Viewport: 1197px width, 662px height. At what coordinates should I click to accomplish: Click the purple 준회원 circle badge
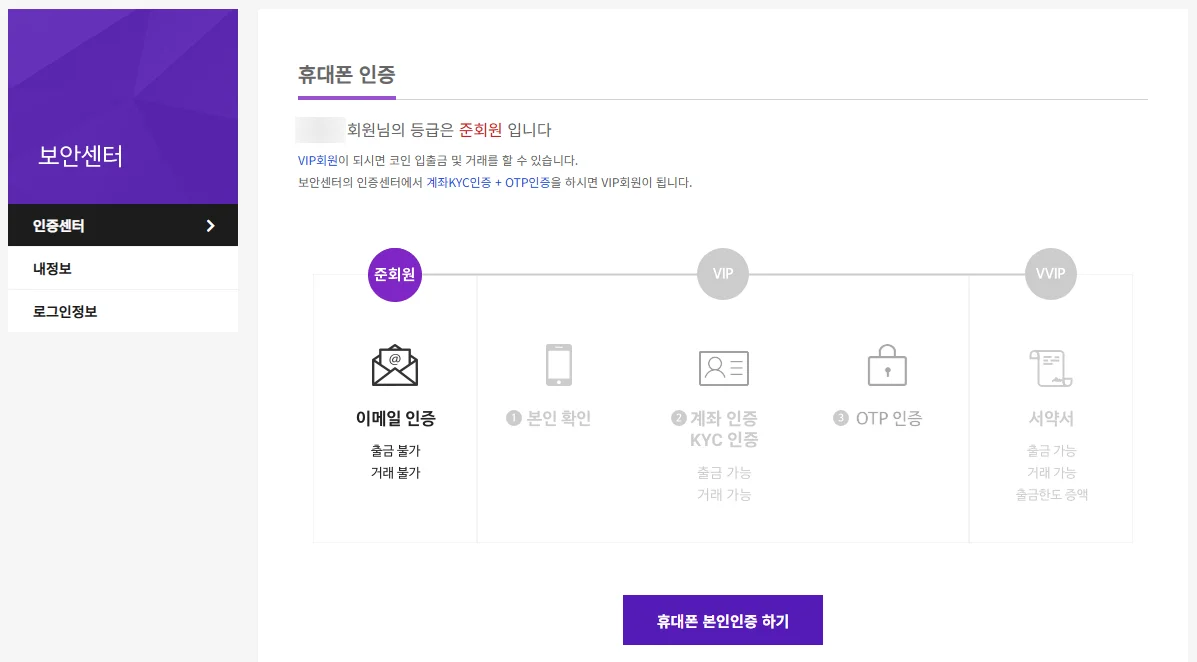pos(394,273)
